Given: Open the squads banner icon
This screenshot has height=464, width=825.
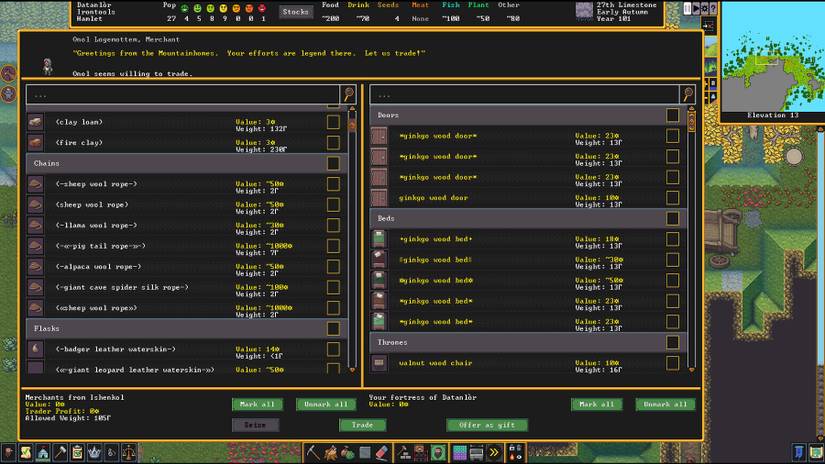Looking at the screenshot, I should coord(799,452).
